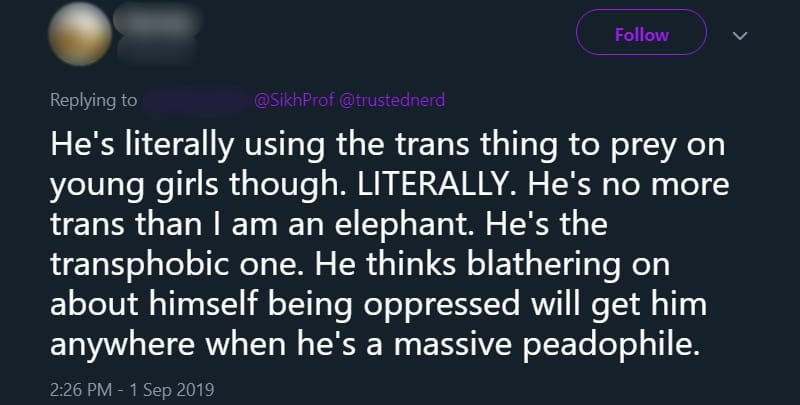Image resolution: width=800 pixels, height=405 pixels.
Task: Open the blurred profile avatar
Action: click(80, 34)
